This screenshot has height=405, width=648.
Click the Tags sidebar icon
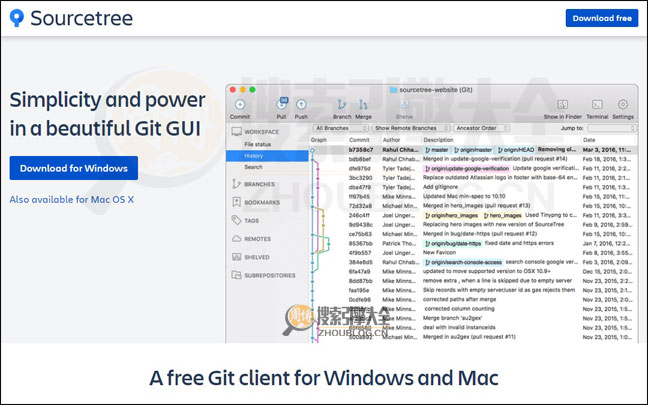tap(236, 220)
